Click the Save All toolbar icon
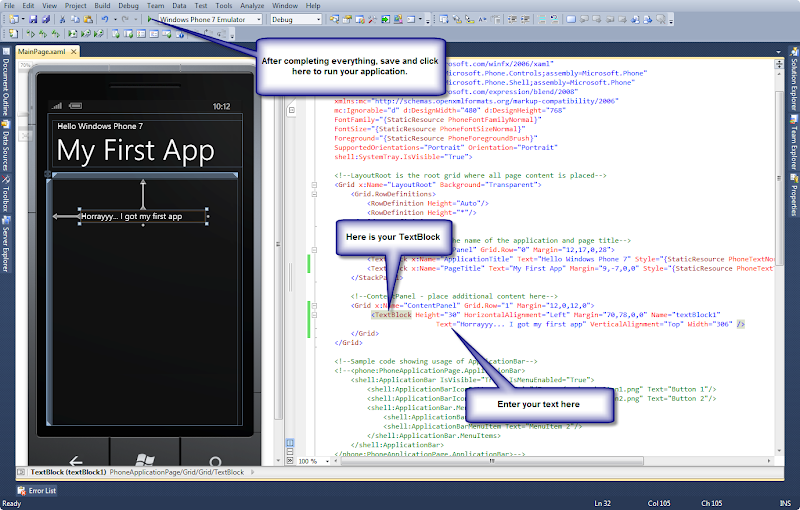This screenshot has width=800, height=510. (x=46, y=19)
